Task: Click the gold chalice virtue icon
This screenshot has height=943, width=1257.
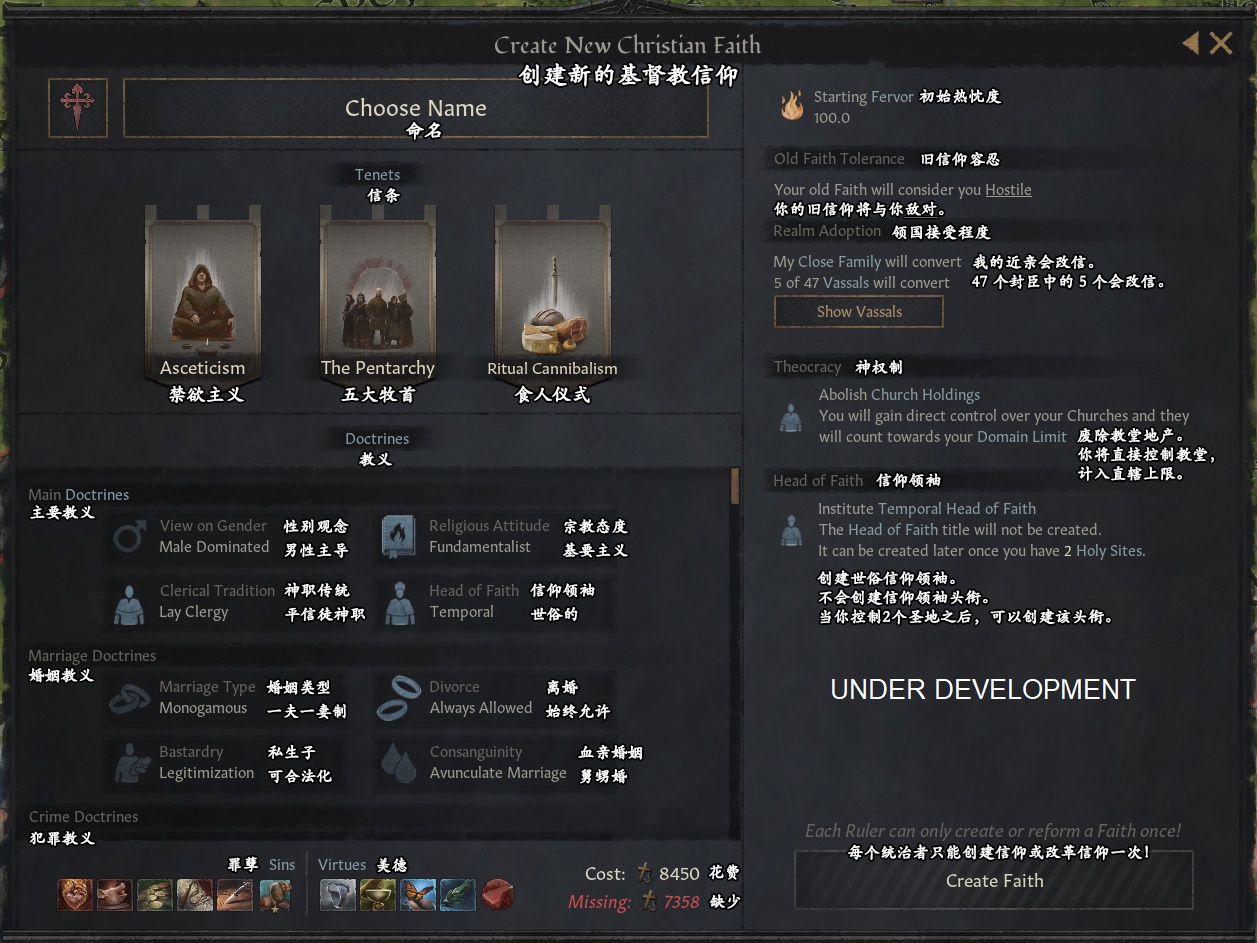Action: 378,894
